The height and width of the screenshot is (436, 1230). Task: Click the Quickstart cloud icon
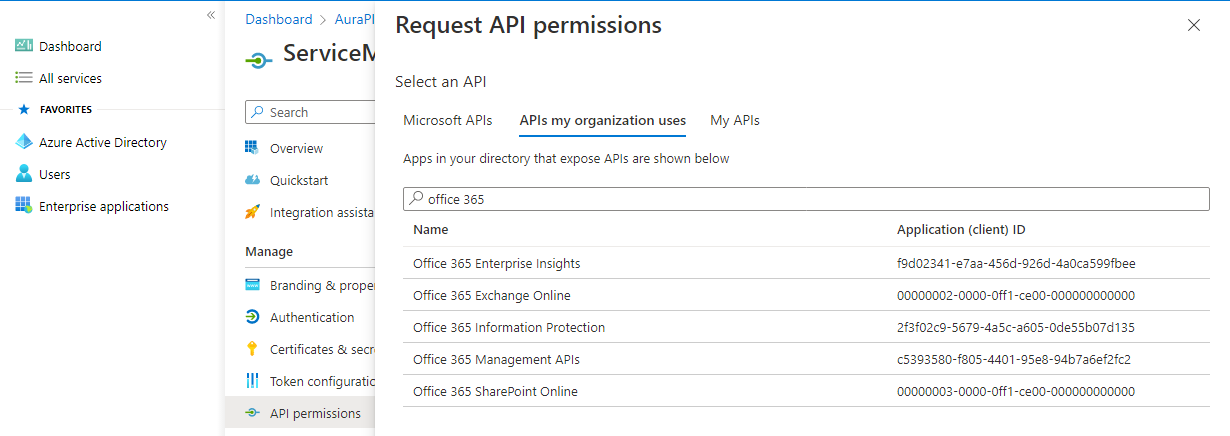coord(252,180)
